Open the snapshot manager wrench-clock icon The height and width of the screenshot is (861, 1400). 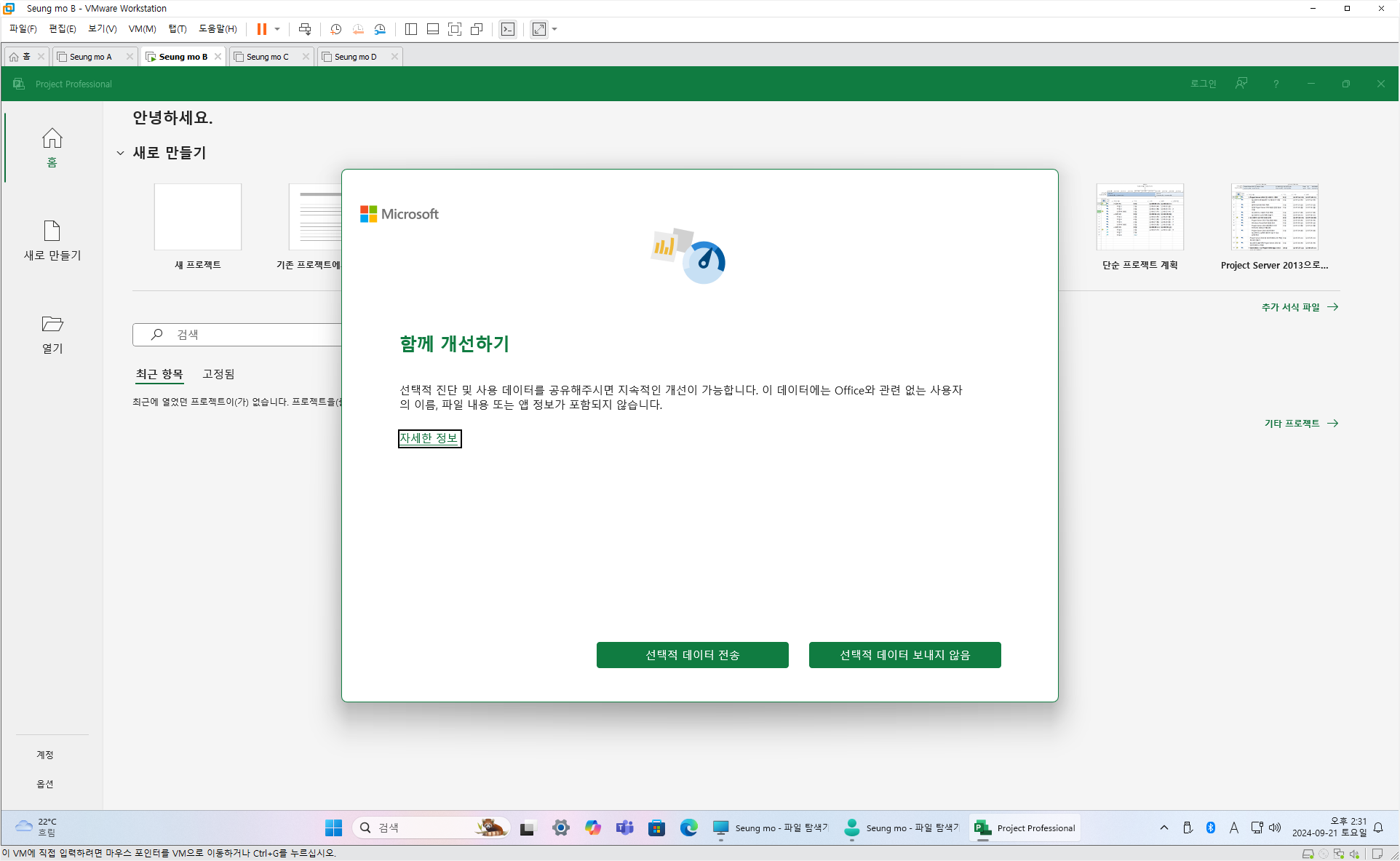[380, 29]
